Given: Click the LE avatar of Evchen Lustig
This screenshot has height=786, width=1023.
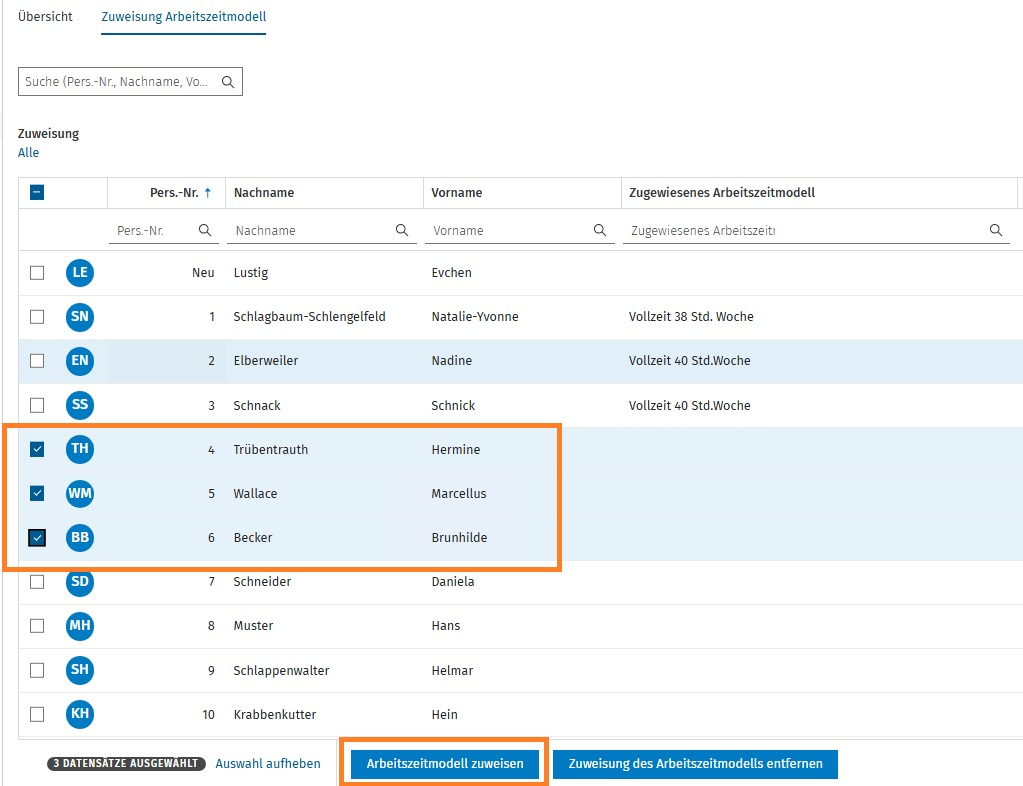Looking at the screenshot, I should click(80, 273).
